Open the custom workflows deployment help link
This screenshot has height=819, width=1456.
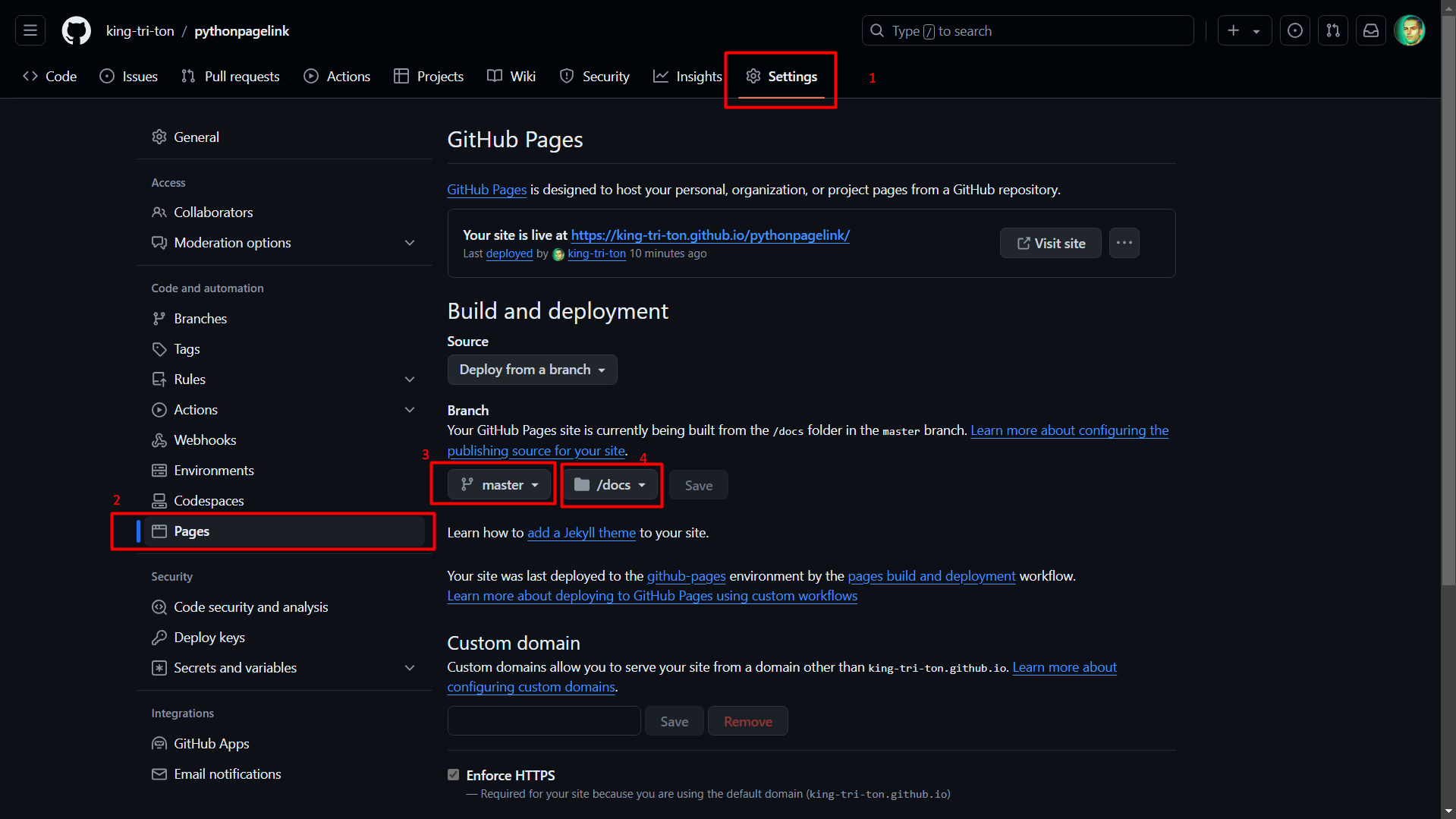click(653, 596)
